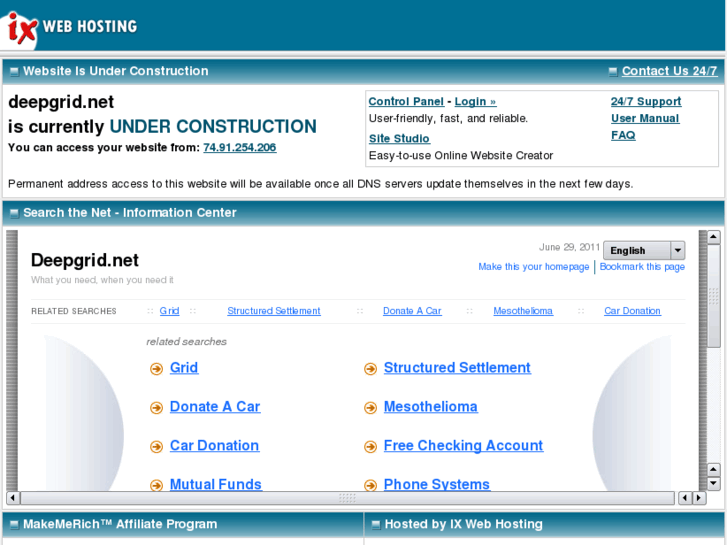The height and width of the screenshot is (545, 727).
Task: Open the large Donate A Car link
Action: pyautogui.click(x=215, y=407)
